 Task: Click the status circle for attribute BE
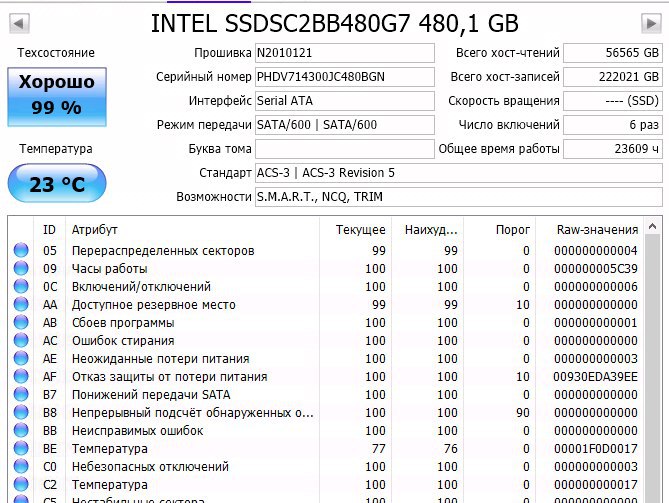[x=21, y=448]
